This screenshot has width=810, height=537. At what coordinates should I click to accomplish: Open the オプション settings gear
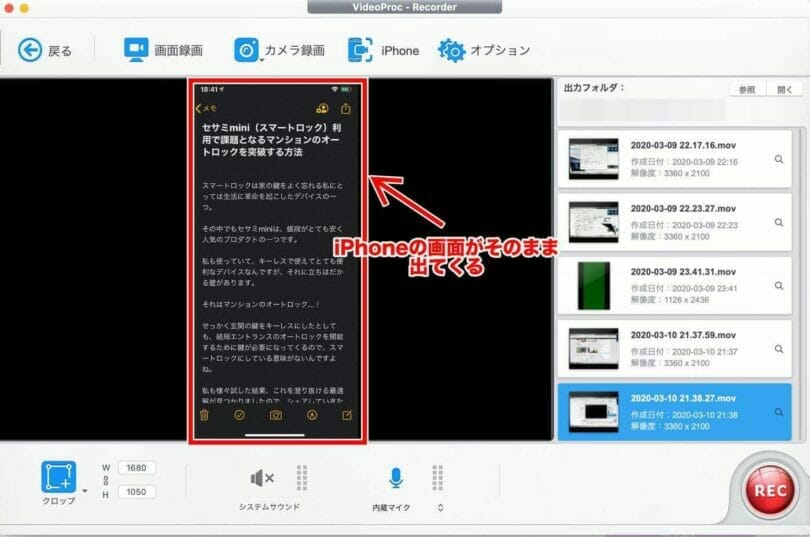[484, 50]
